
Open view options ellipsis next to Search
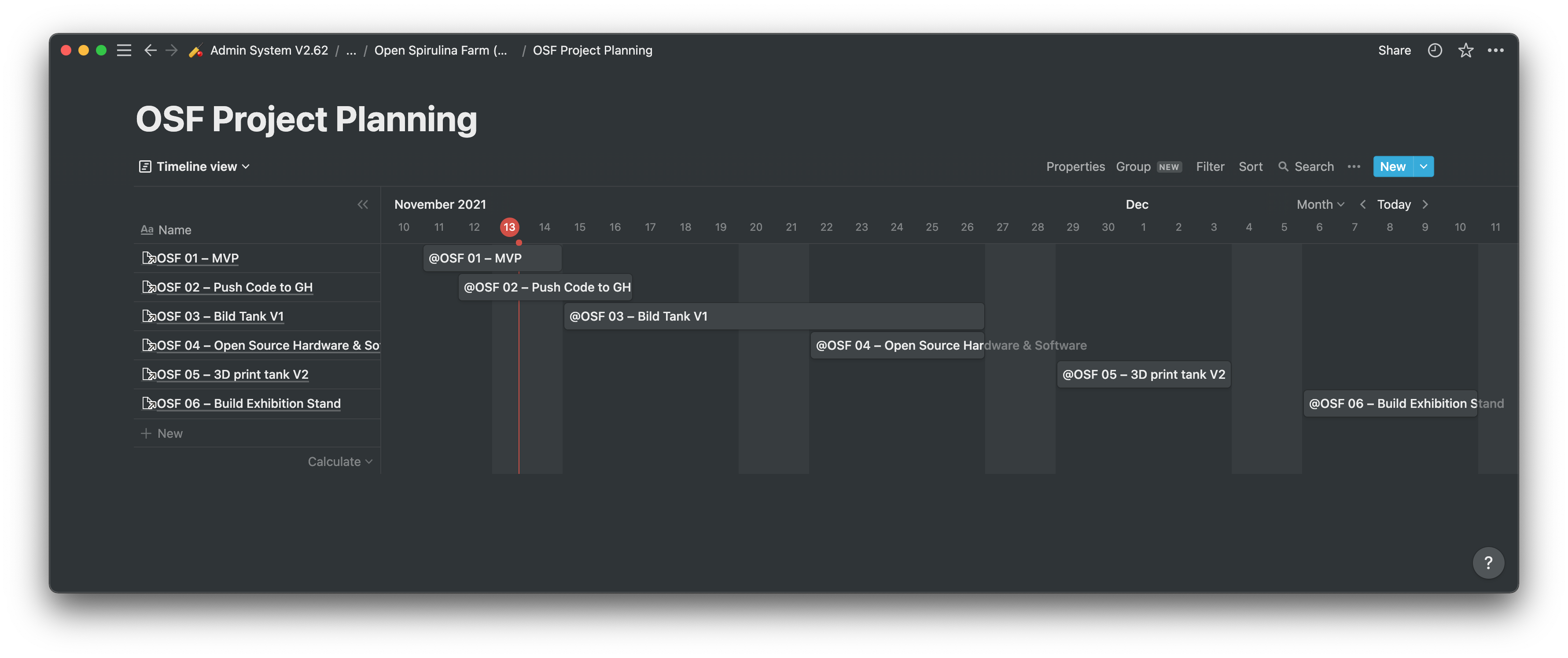pos(1354,167)
